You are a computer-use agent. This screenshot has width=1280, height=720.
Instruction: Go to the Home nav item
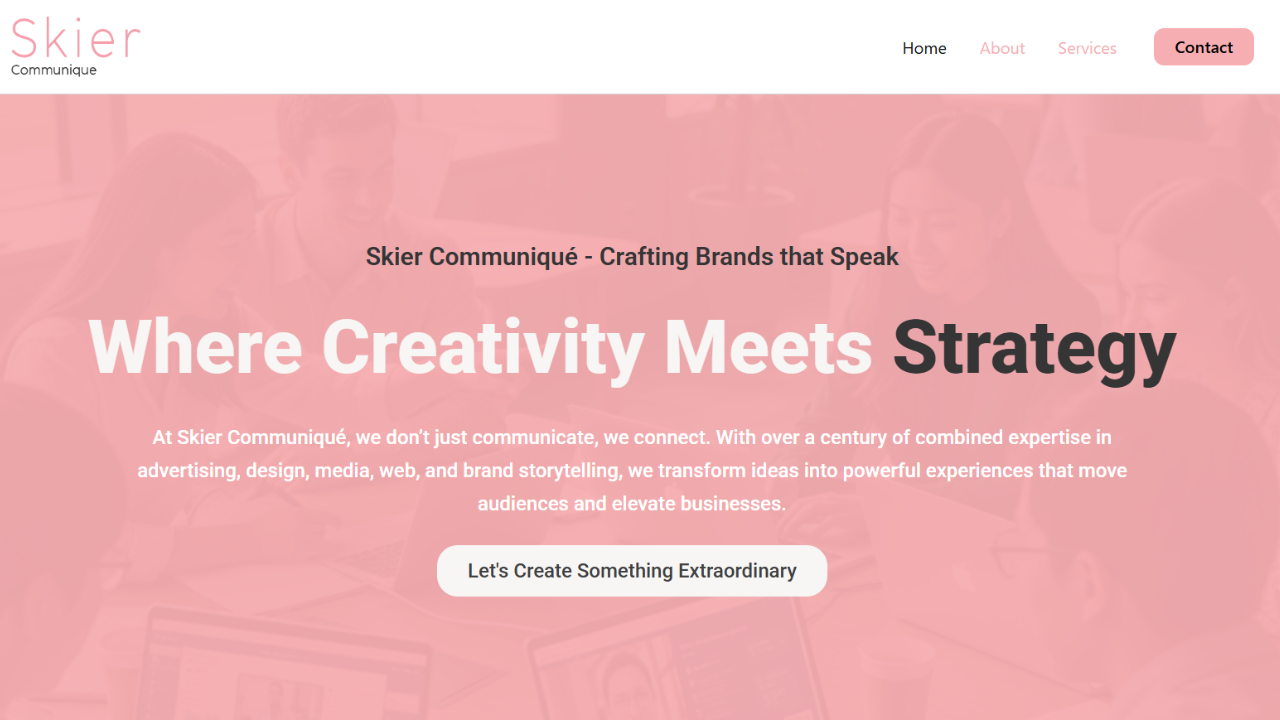click(x=924, y=48)
